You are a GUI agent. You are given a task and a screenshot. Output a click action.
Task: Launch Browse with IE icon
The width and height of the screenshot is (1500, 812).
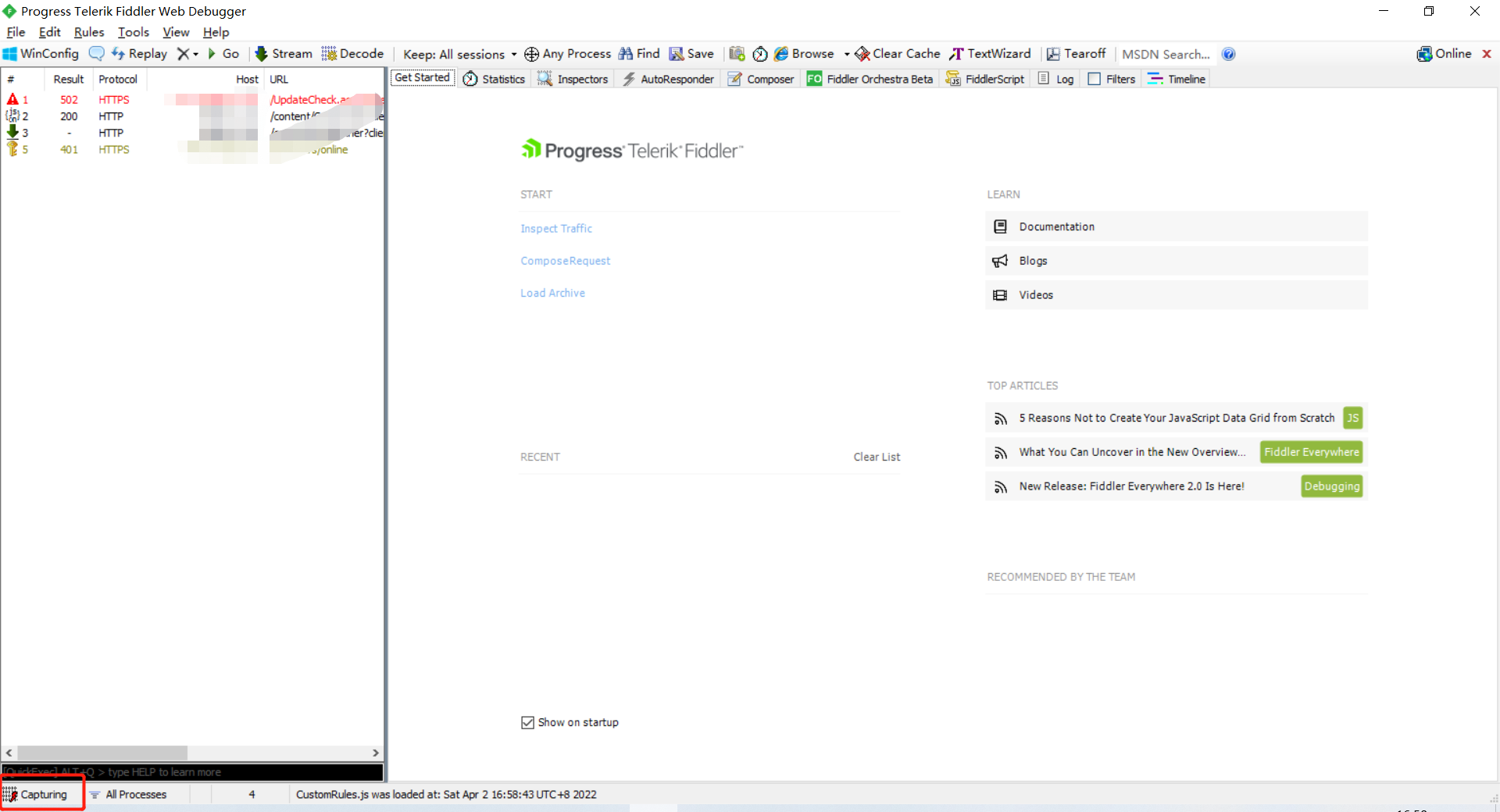[804, 54]
